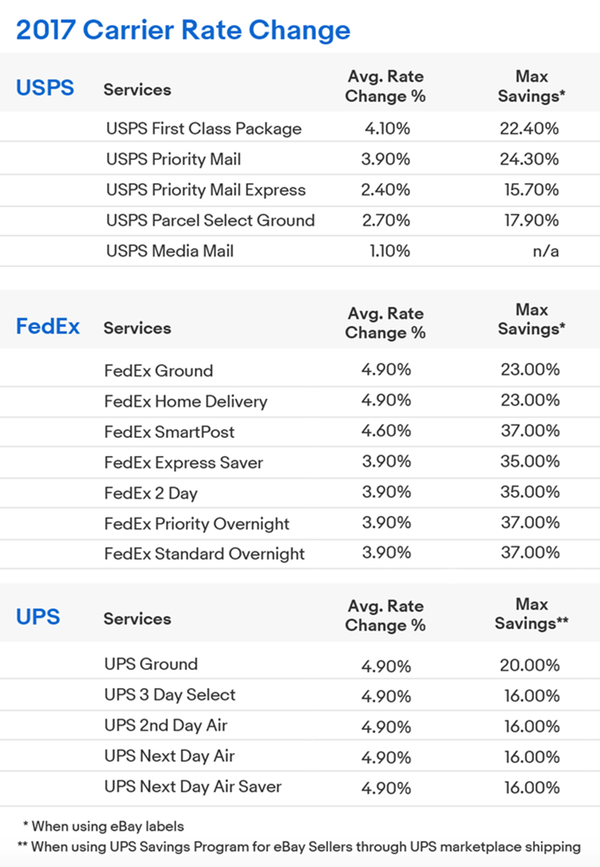Viewport: 600px width, 867px height.
Task: Select the USPS section heading
Action: (x=45, y=88)
